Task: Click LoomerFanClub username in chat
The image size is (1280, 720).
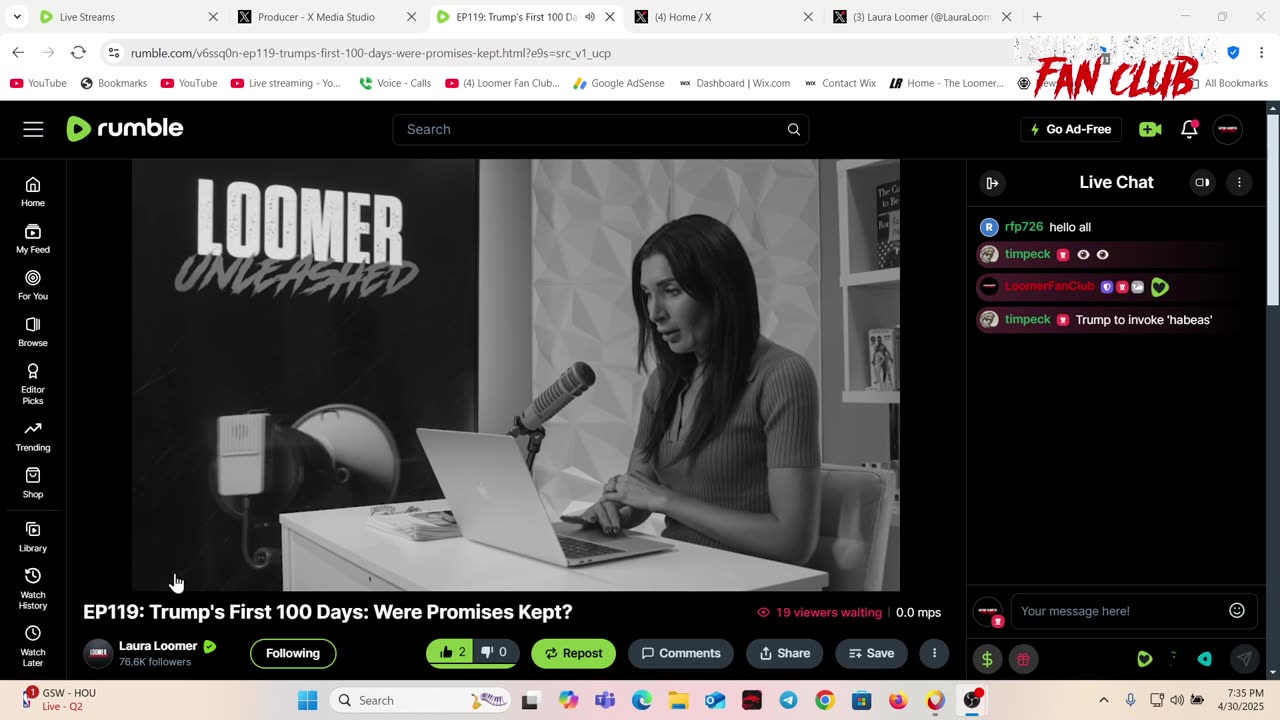Action: 1049,286
